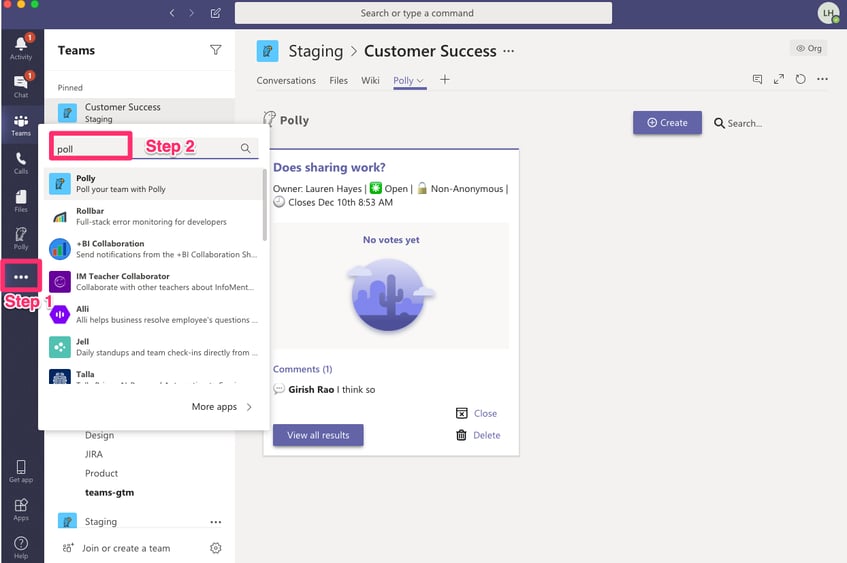Click the filter funnel icon beside Teams
The width and height of the screenshot is (847, 563).
(x=216, y=50)
